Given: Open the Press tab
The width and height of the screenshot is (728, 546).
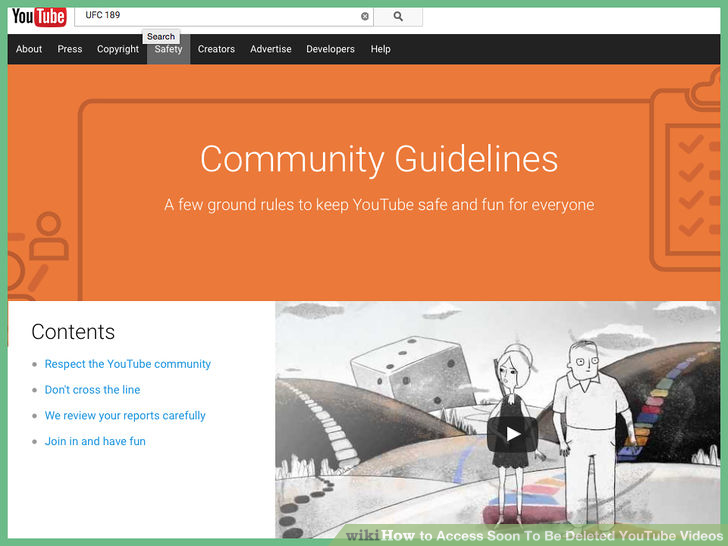Looking at the screenshot, I should tap(70, 49).
